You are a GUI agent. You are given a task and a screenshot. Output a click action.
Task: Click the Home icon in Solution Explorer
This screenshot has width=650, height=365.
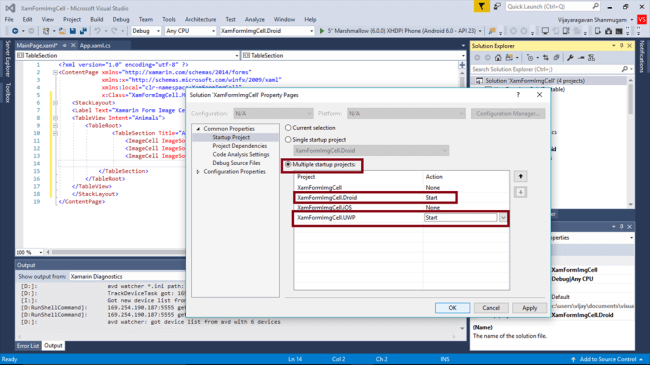tap(498, 58)
